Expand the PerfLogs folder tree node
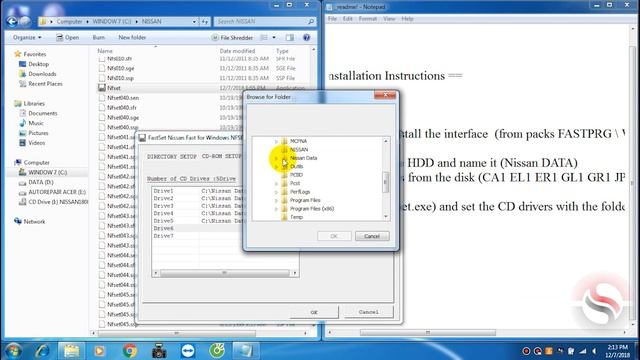Image resolution: width=640 pixels, height=360 pixels. coord(276,192)
